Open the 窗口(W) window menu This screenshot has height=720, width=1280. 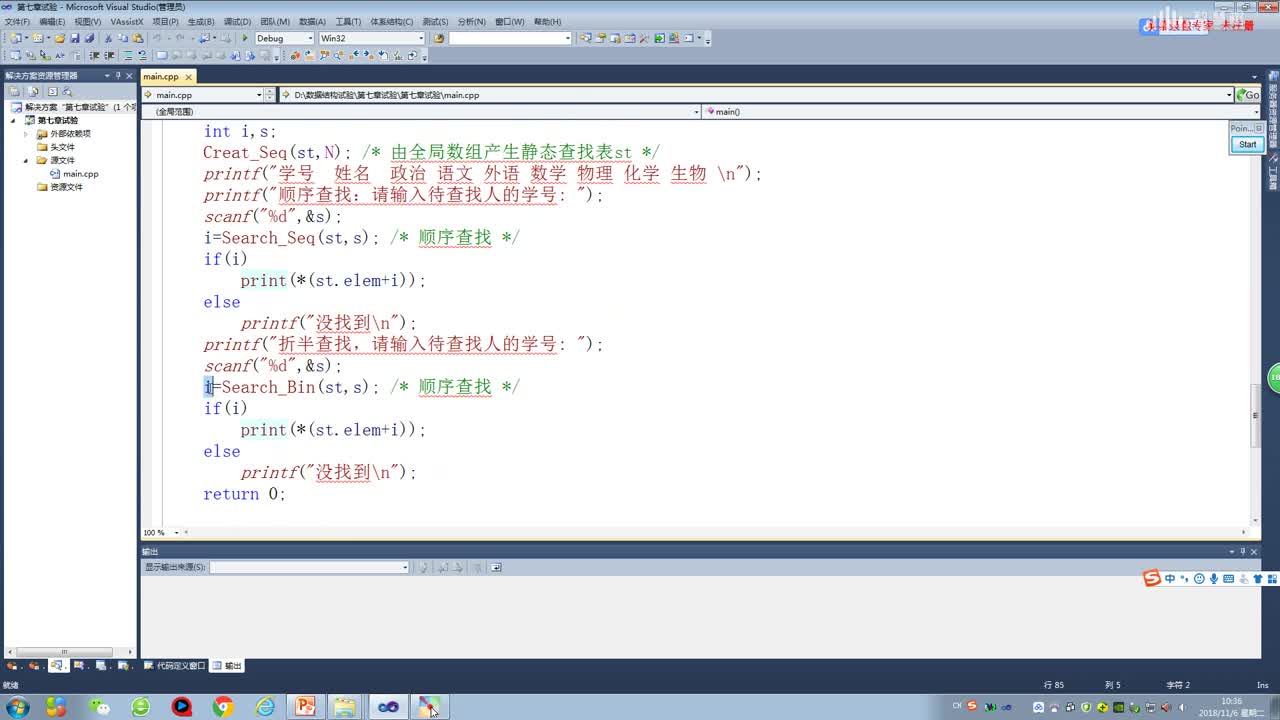pos(510,21)
